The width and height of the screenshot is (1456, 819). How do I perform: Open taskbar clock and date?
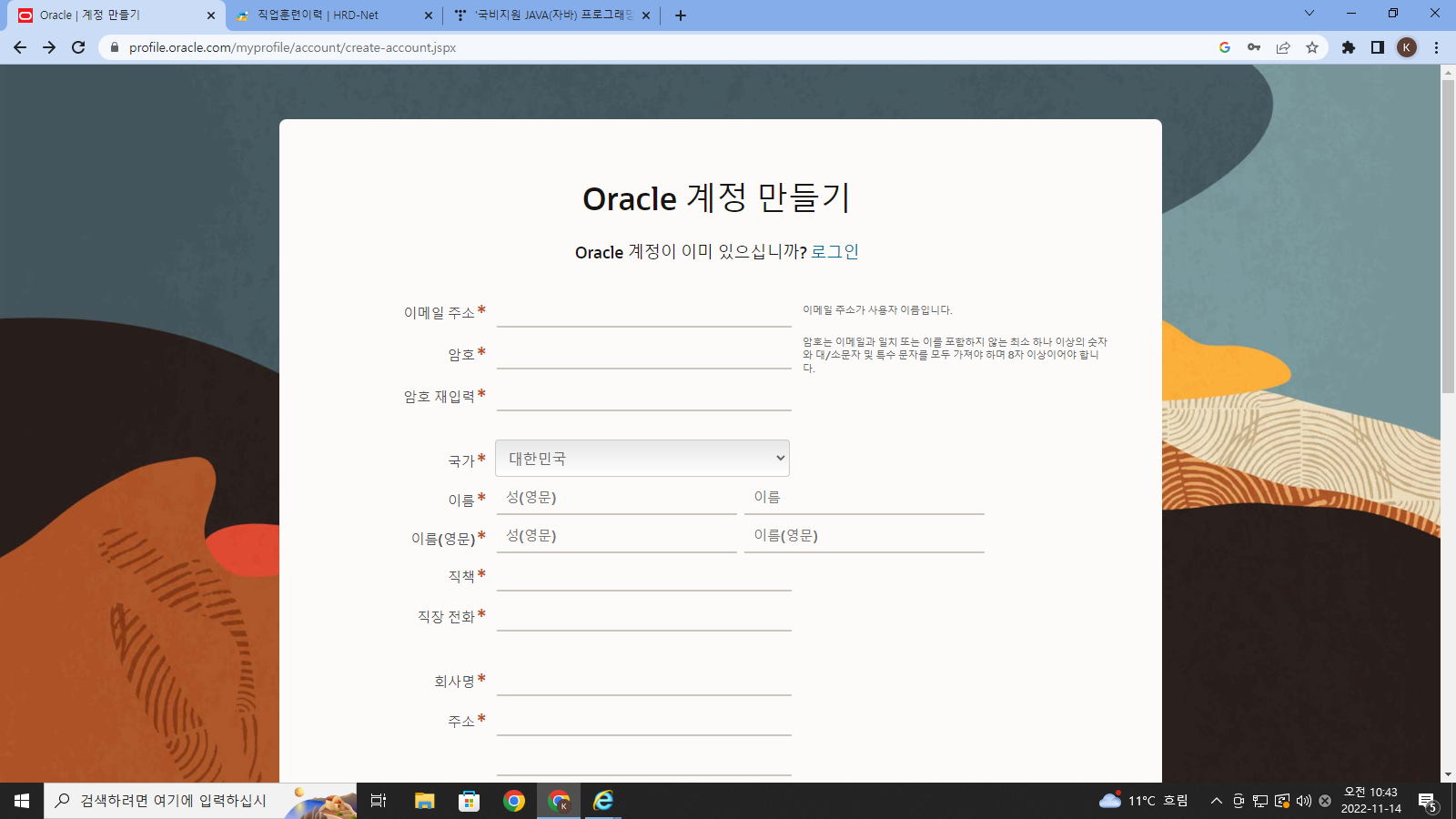(x=1370, y=801)
